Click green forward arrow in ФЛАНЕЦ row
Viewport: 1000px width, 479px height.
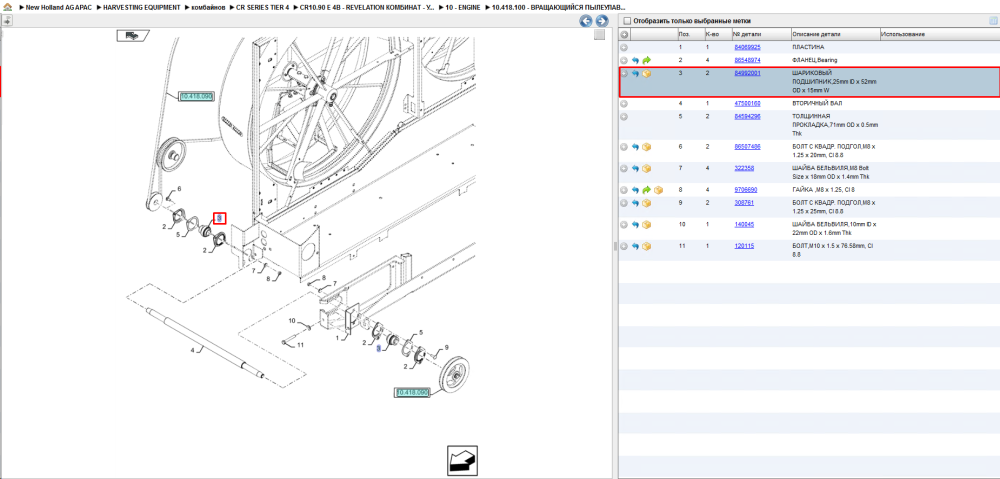coord(647,60)
